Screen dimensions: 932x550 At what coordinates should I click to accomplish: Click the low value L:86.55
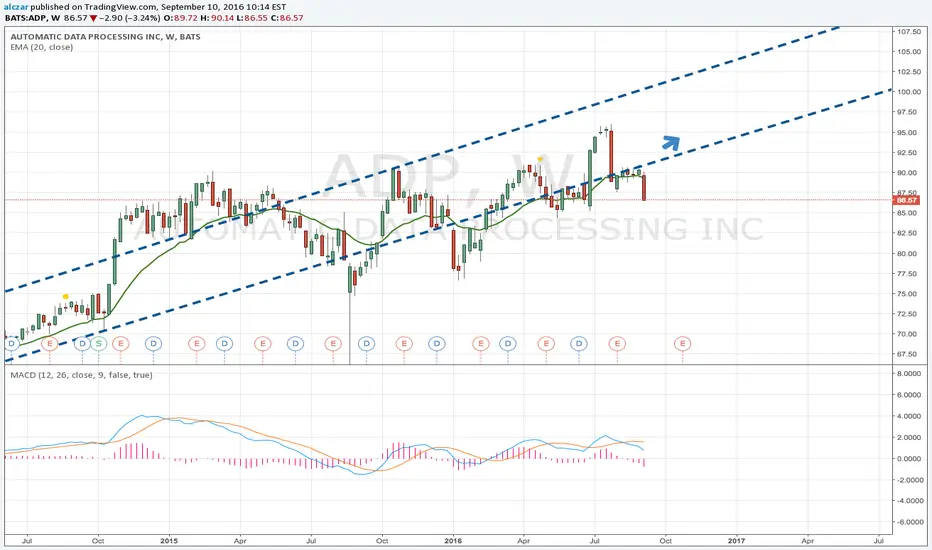[251, 18]
